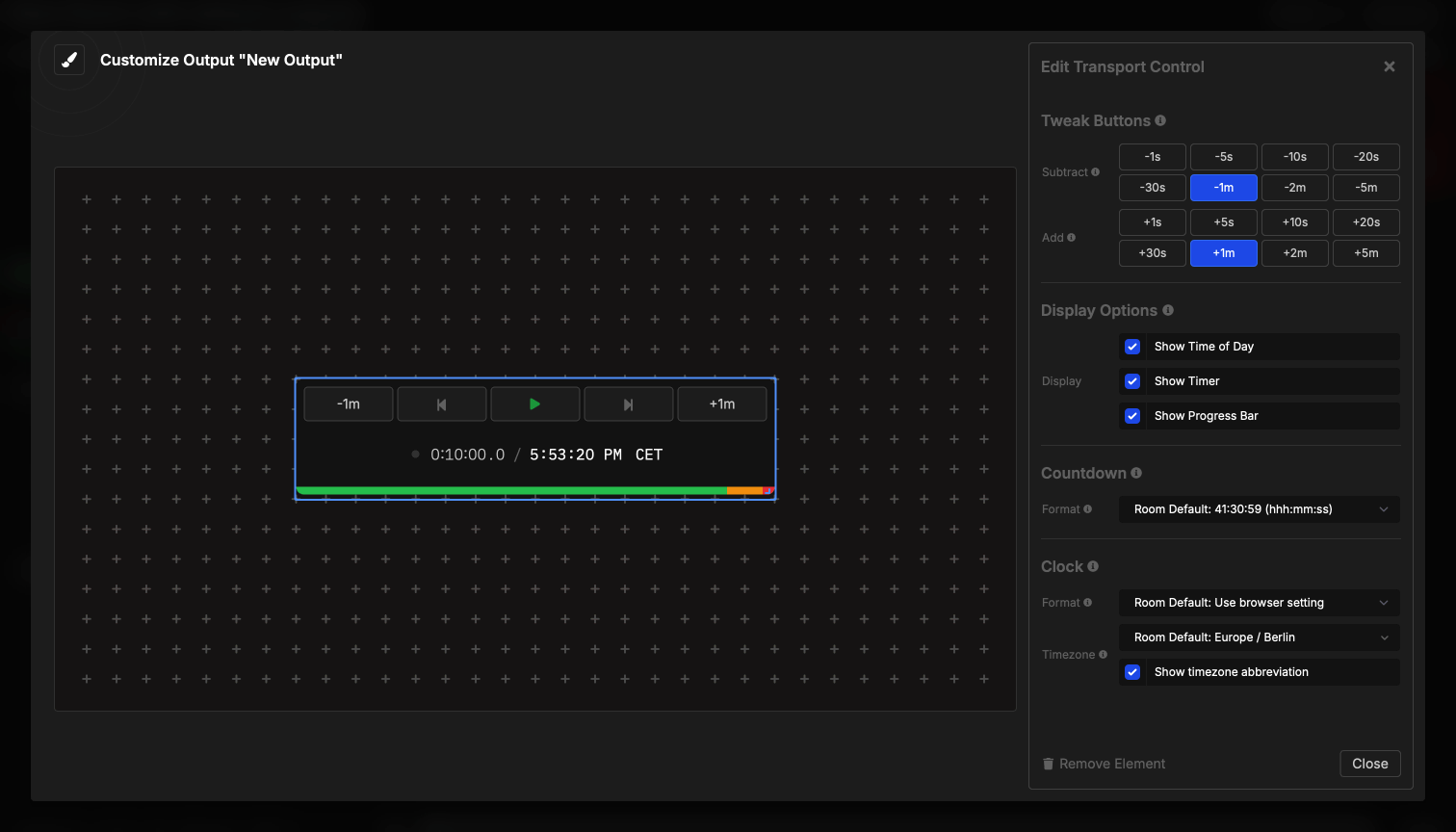Click the Remove Element trash icon
Viewport: 1456px width, 832px height.
1049,764
